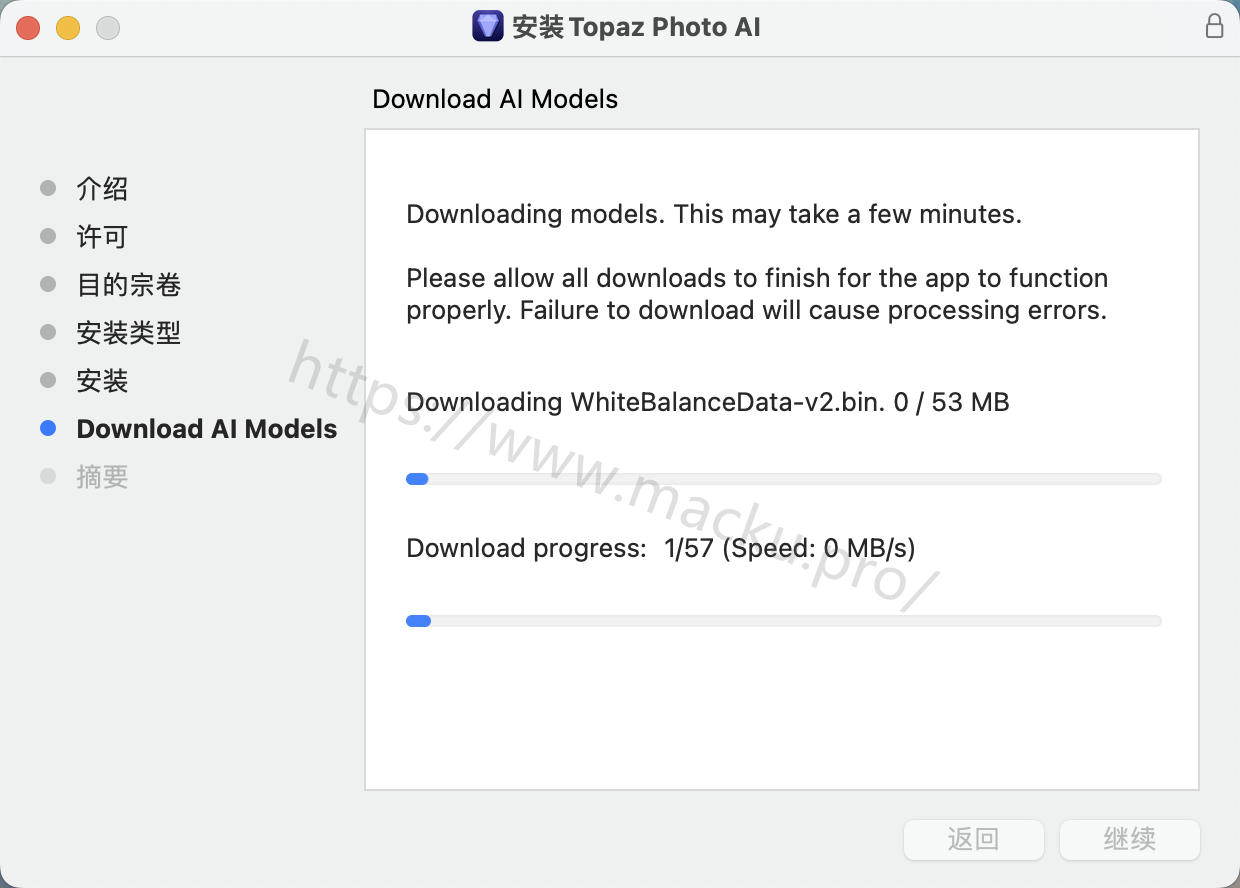The width and height of the screenshot is (1240, 888).
Task: Click the blue bullet beside Download AI Models
Action: point(48,429)
